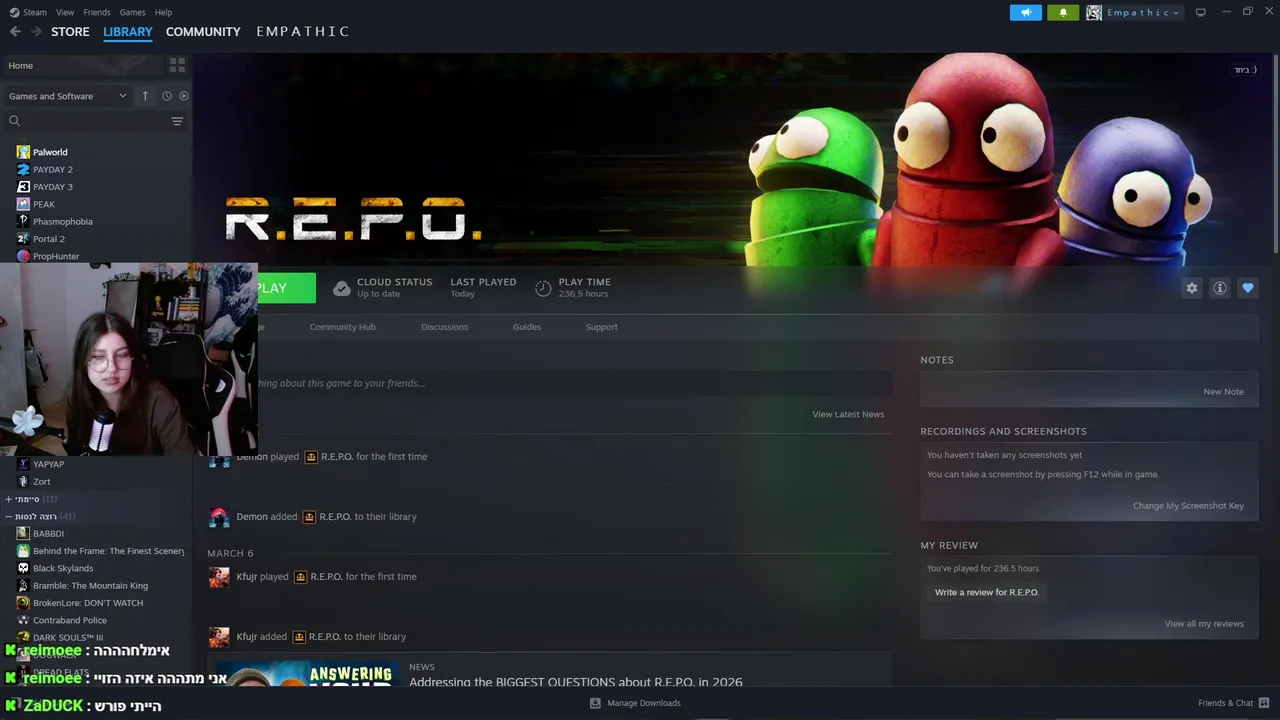
Task: Select Behind the Frame: The Finest Scenery
Action: 108,551
